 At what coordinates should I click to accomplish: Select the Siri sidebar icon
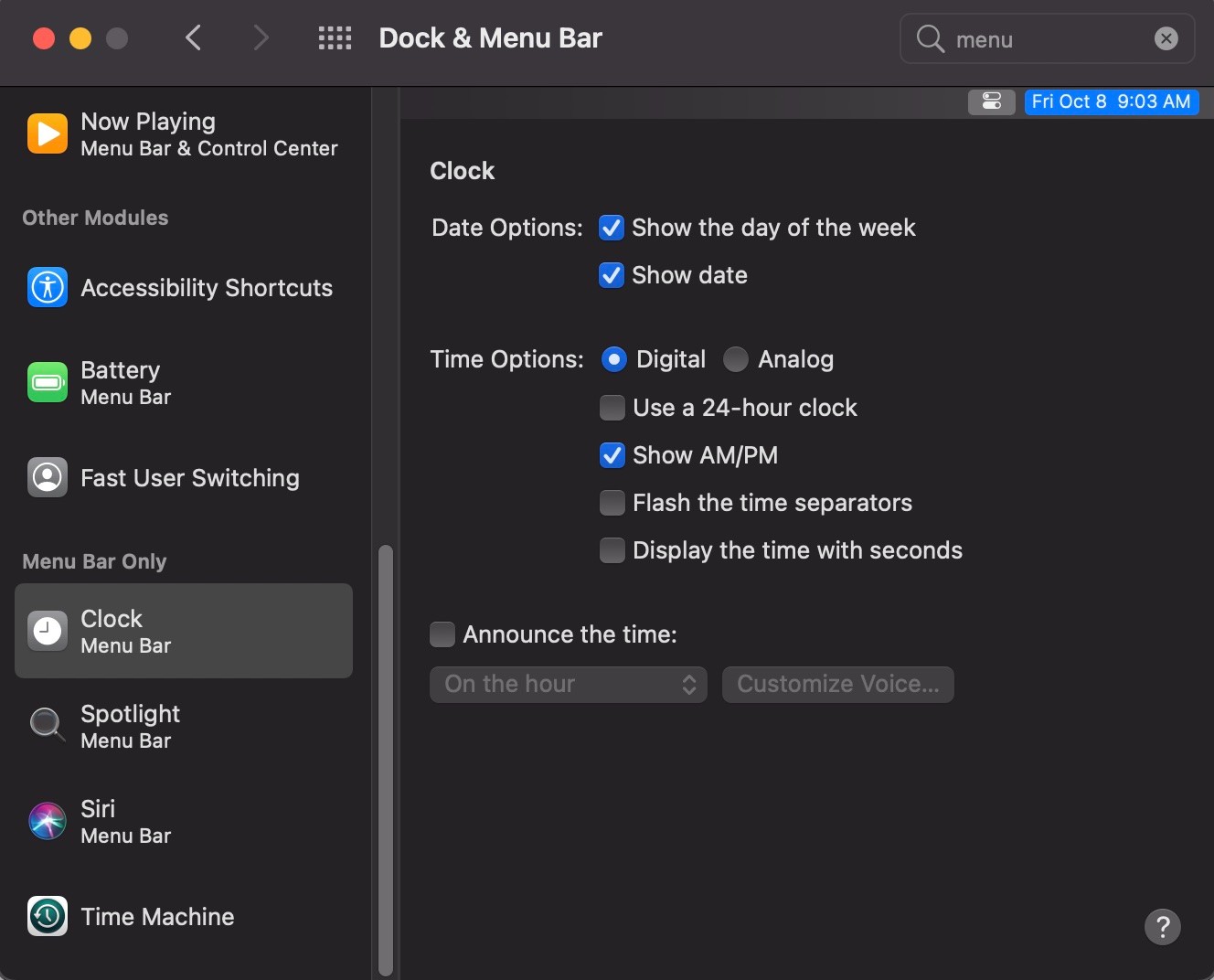pos(47,821)
